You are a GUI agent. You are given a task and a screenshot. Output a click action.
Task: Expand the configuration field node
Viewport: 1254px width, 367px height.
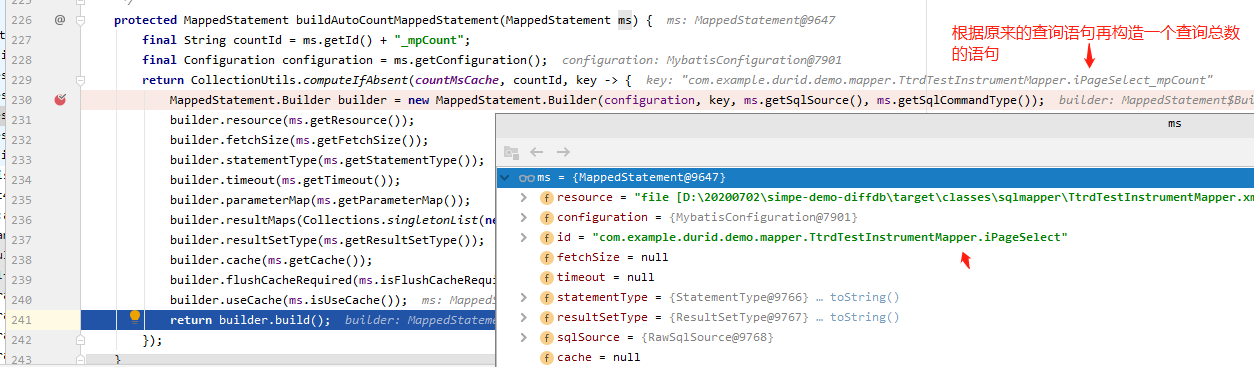pos(524,217)
